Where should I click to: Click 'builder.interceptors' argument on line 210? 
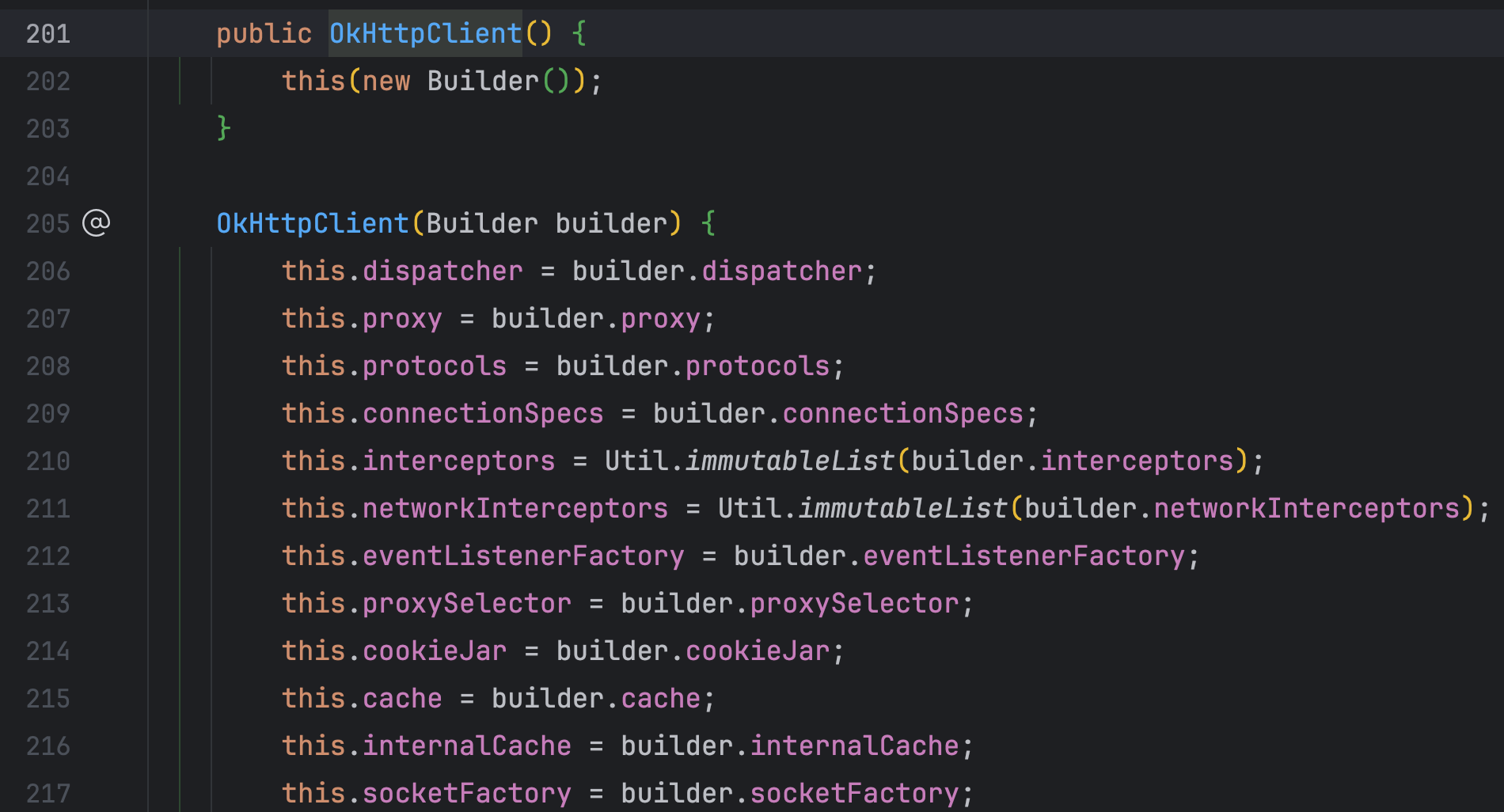pos(1073,461)
